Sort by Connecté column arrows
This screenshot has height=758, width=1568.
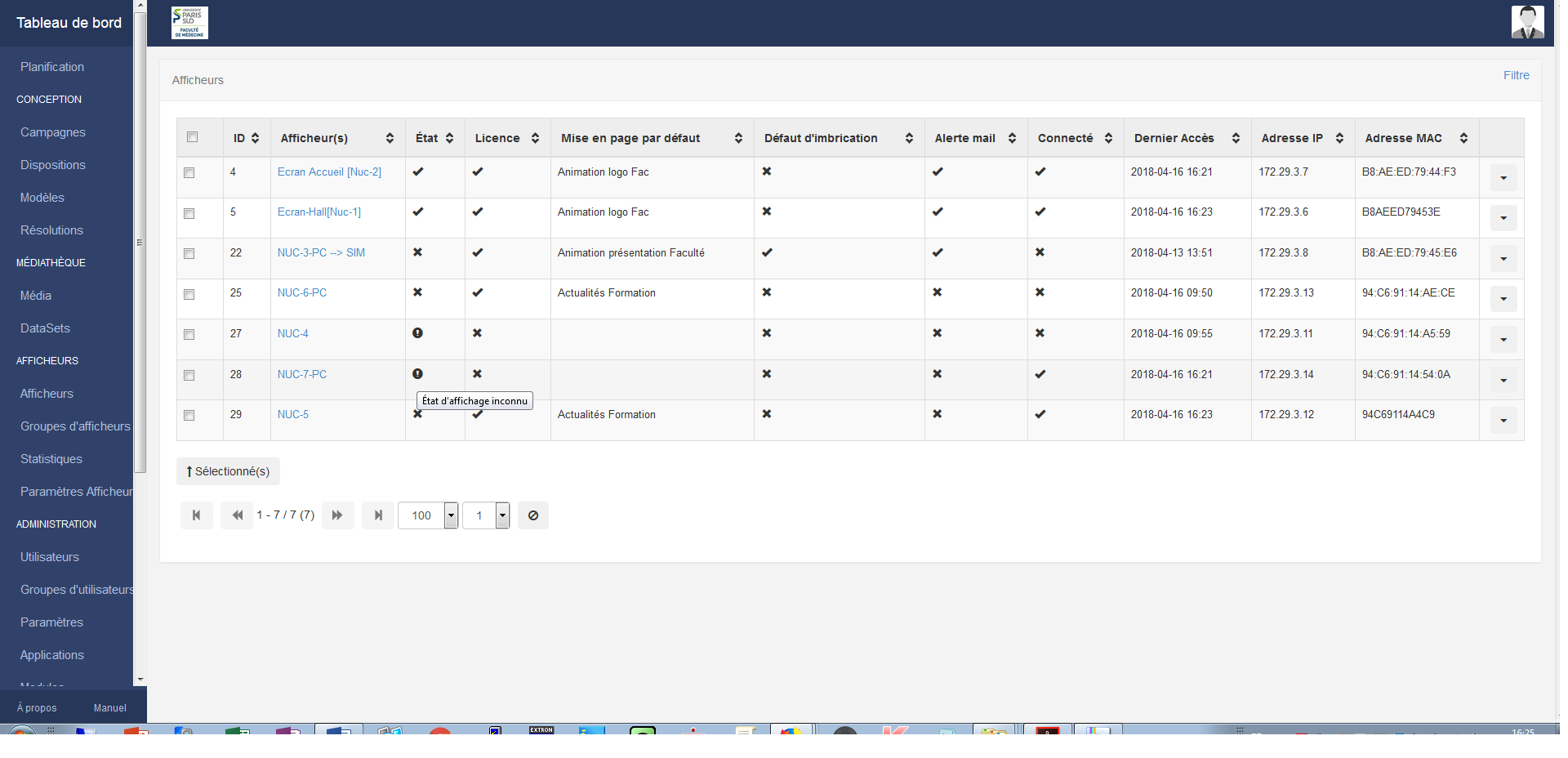click(1108, 138)
